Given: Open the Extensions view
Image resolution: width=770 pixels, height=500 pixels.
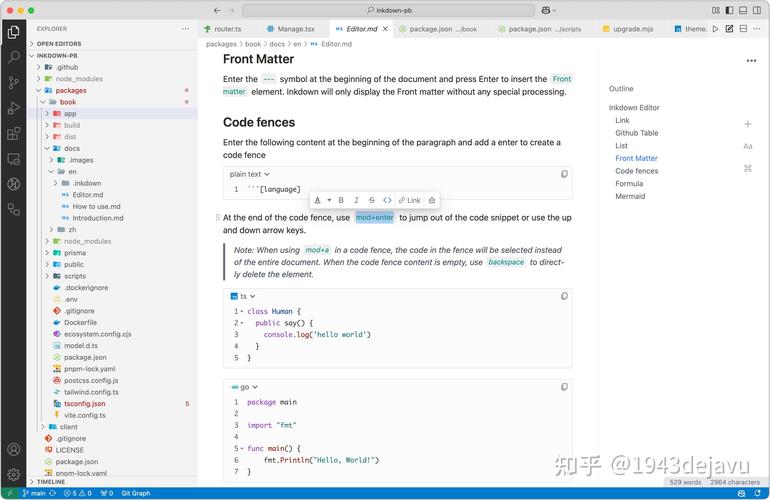Looking at the screenshot, I should point(14,134).
